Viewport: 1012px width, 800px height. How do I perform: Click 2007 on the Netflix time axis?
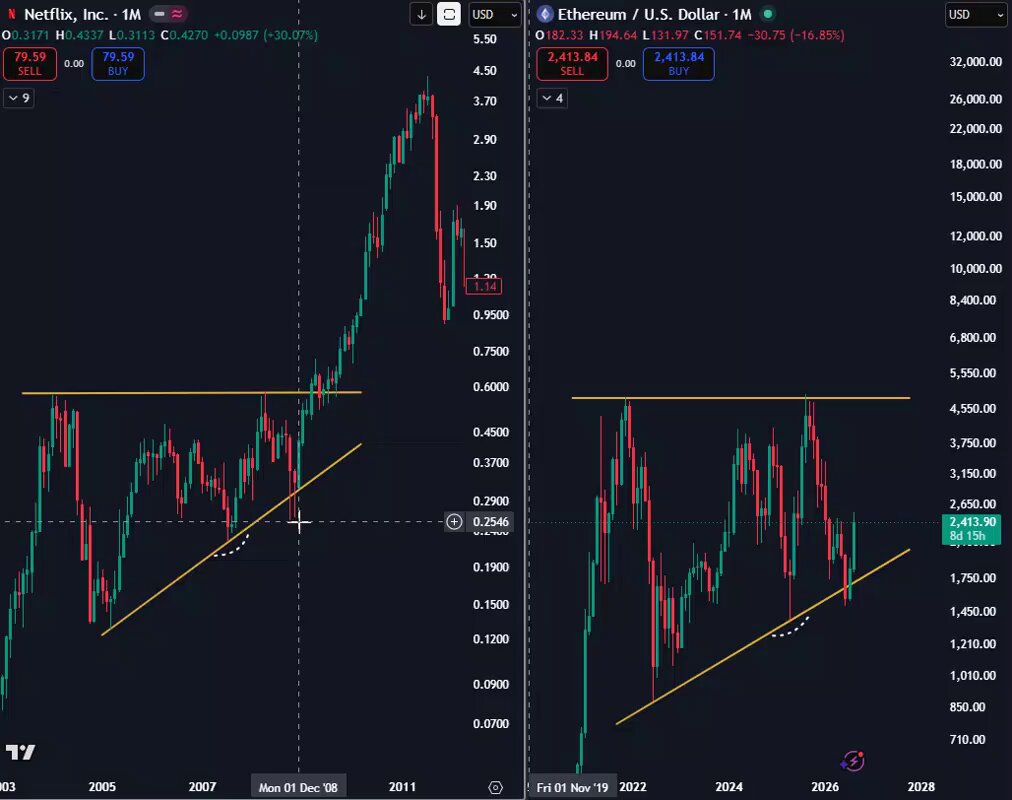click(x=202, y=787)
